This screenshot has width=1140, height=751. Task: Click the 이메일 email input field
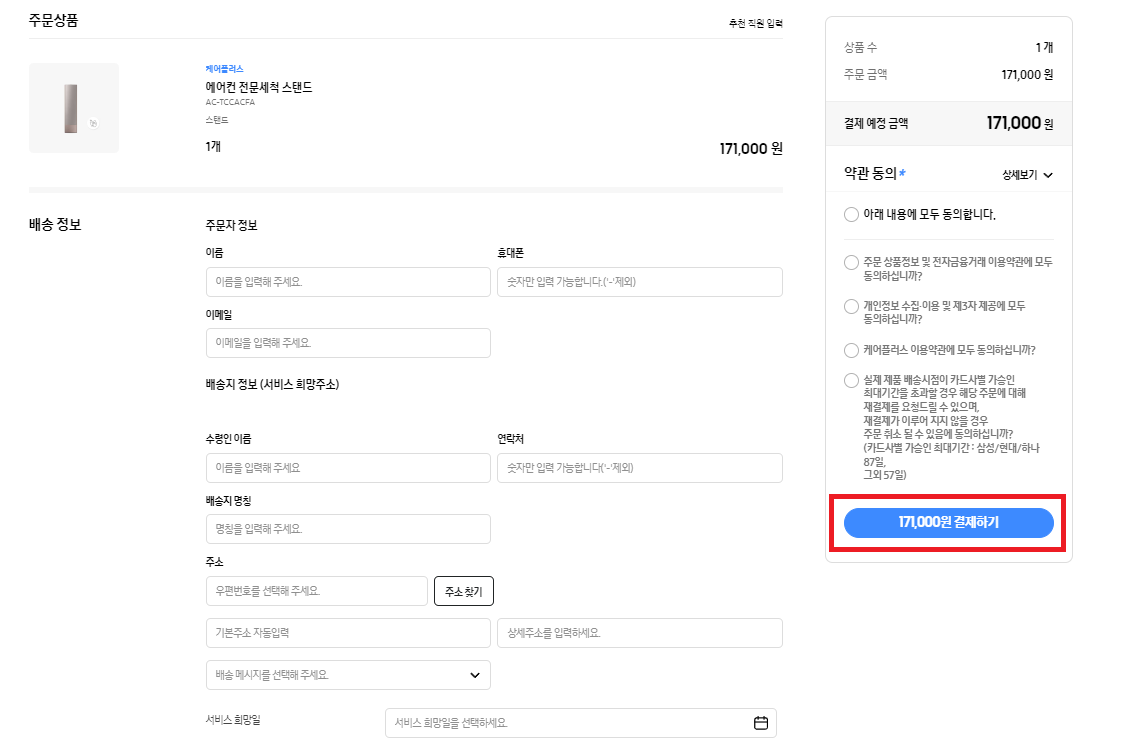(347, 343)
